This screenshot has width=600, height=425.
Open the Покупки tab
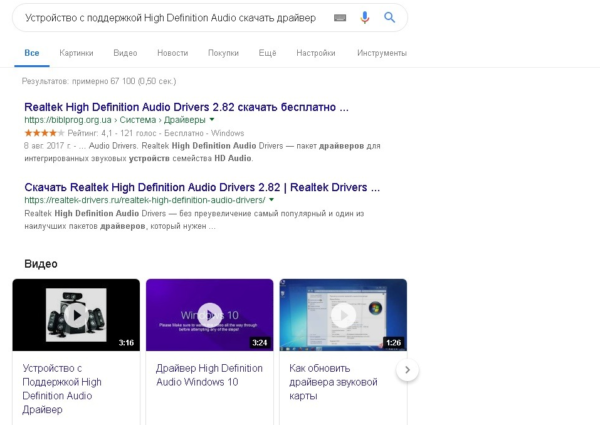click(x=223, y=53)
